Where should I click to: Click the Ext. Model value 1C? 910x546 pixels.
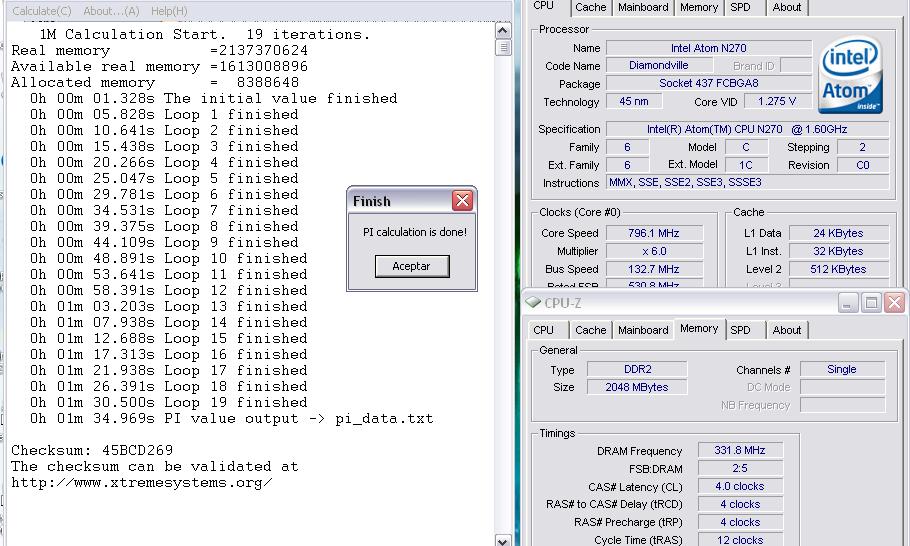(746, 165)
